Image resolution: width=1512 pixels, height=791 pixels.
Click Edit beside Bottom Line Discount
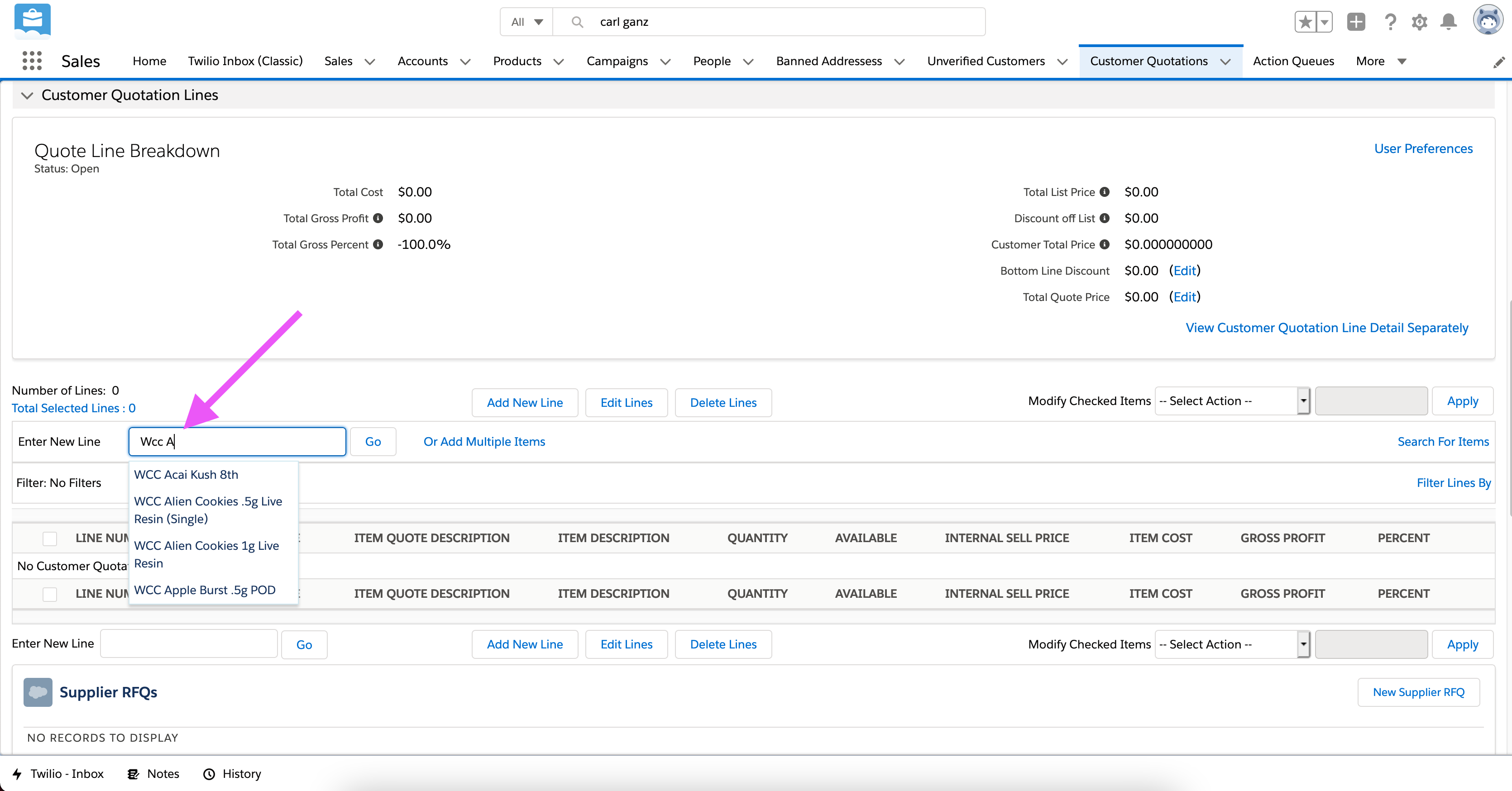[x=1185, y=271]
